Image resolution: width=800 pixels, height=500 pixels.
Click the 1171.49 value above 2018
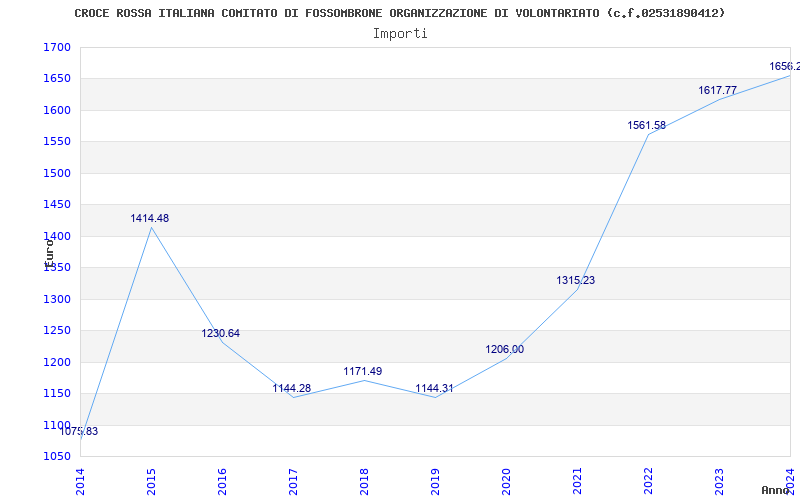(x=363, y=371)
